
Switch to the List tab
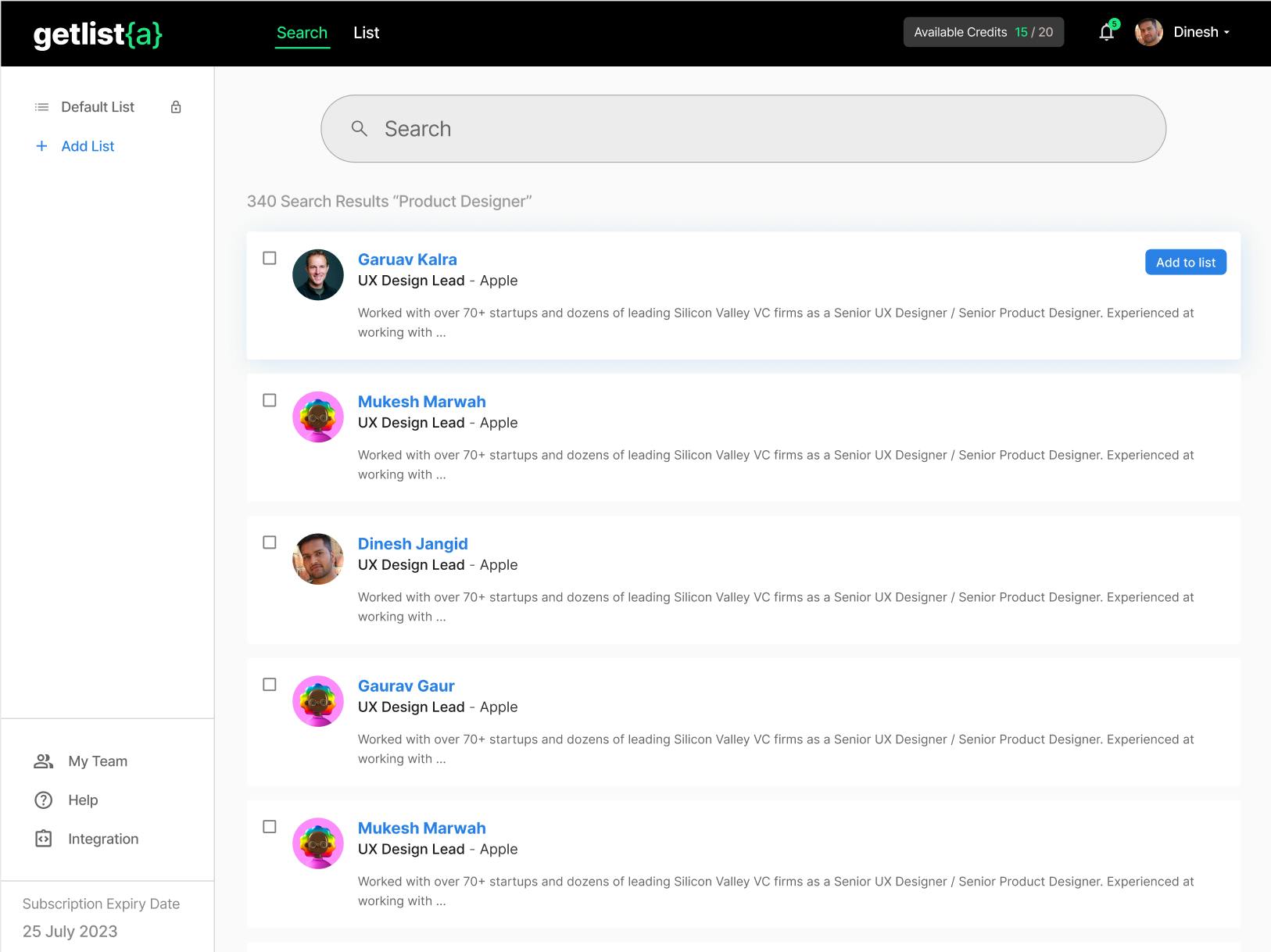point(366,33)
